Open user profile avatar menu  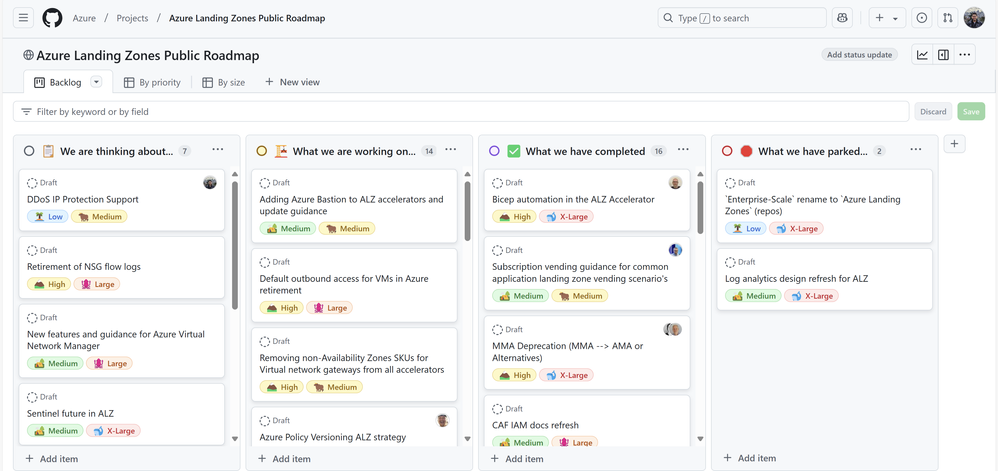[x=974, y=18]
